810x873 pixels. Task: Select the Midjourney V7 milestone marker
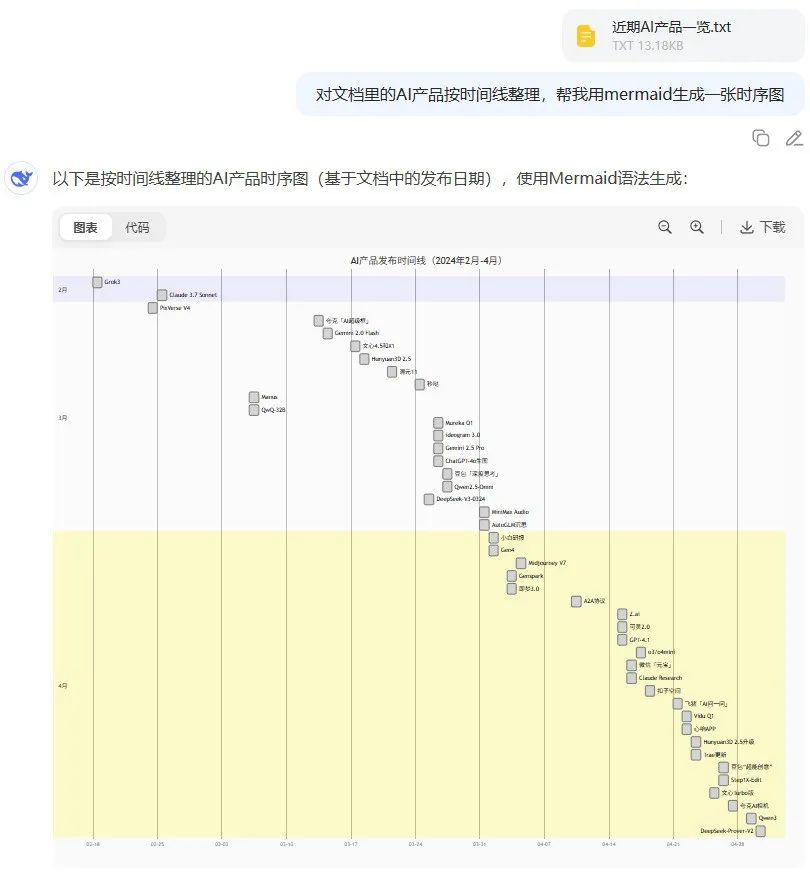pos(521,563)
